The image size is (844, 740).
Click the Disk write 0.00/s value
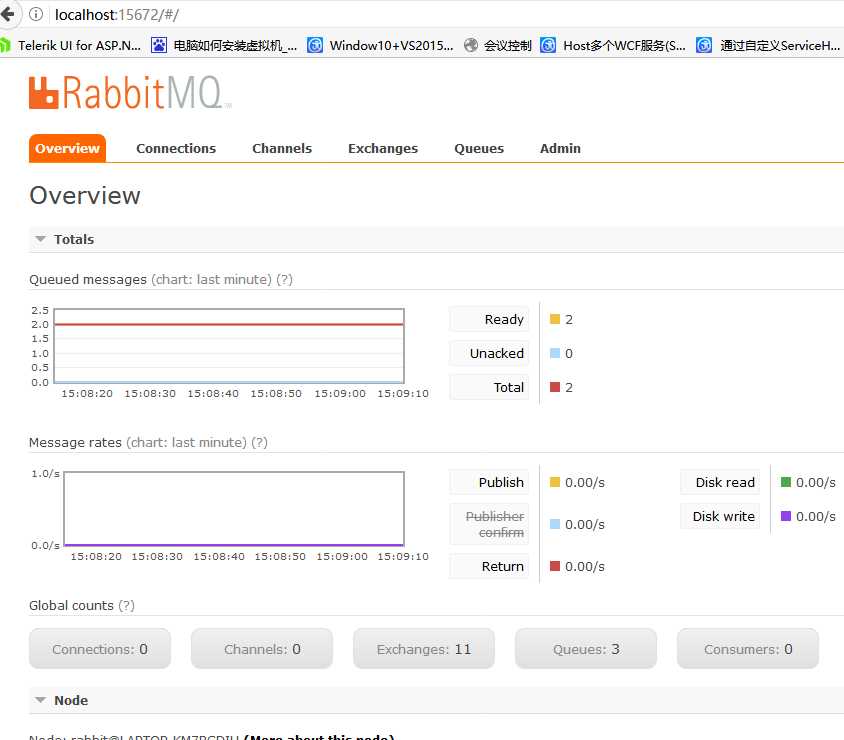[x=815, y=516]
